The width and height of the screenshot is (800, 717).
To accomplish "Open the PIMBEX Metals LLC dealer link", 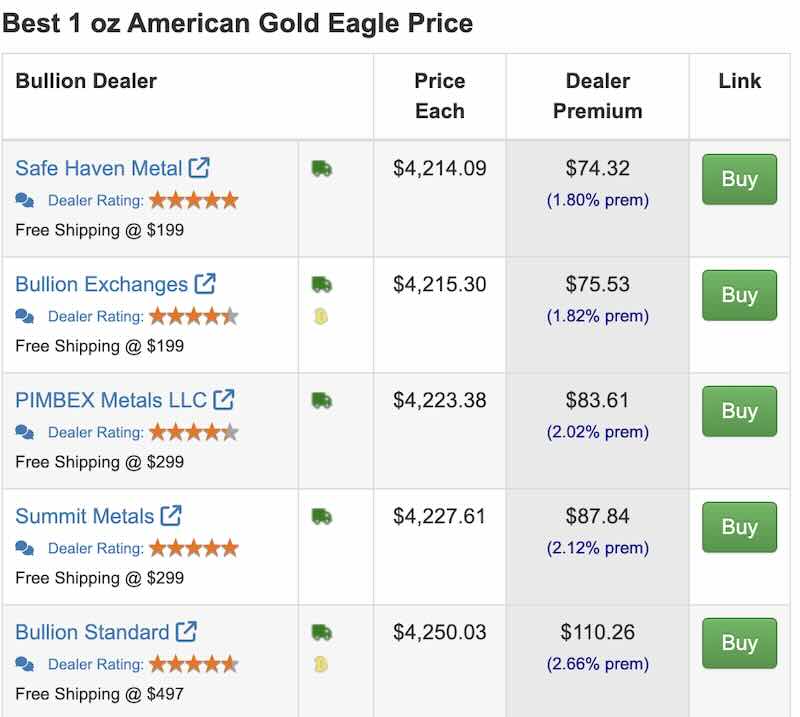I will coord(110,400).
